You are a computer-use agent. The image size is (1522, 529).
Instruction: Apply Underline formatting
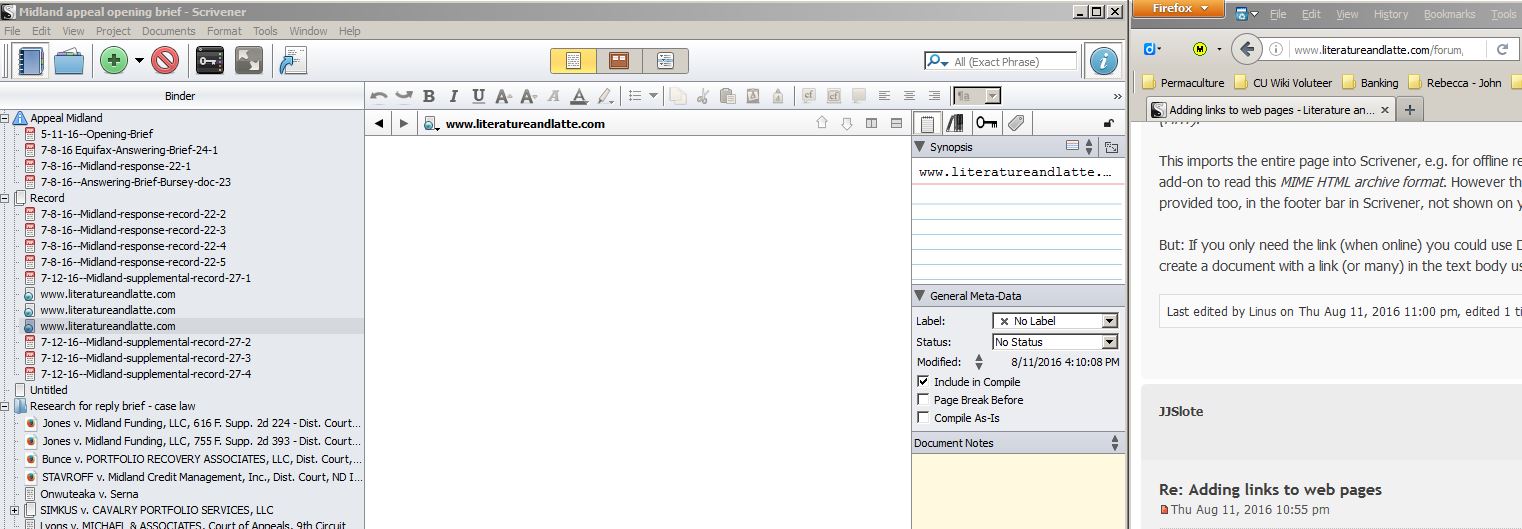point(478,96)
